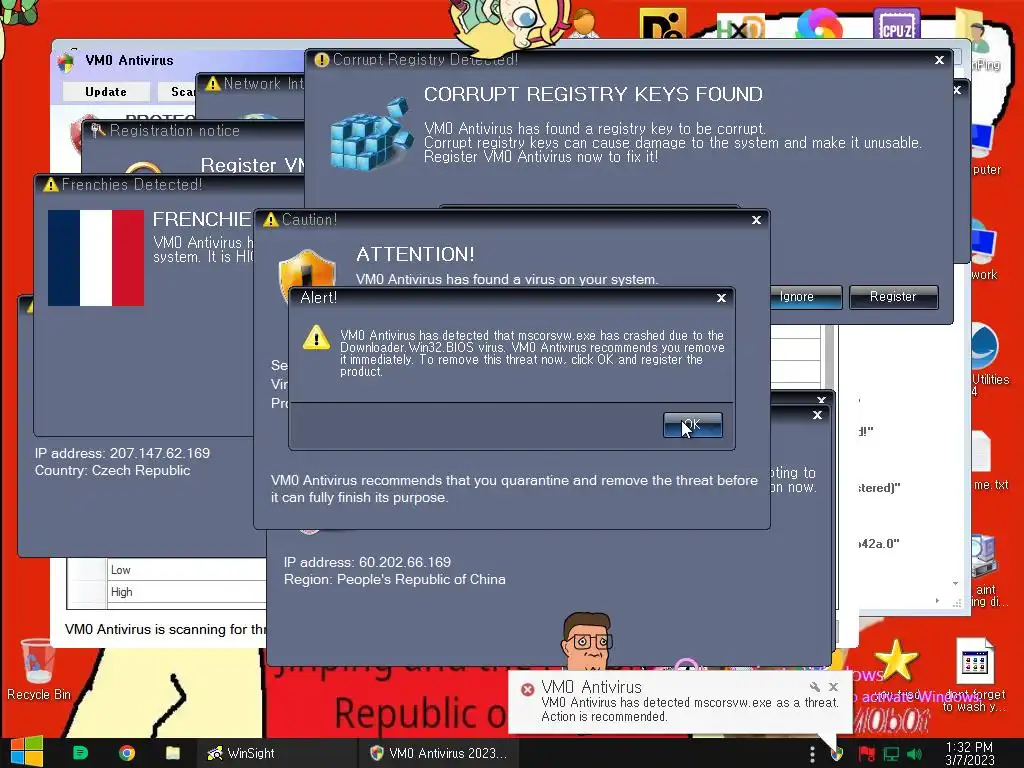Click 'Region: People's Republic of China' text
The image size is (1024, 768).
(394, 579)
